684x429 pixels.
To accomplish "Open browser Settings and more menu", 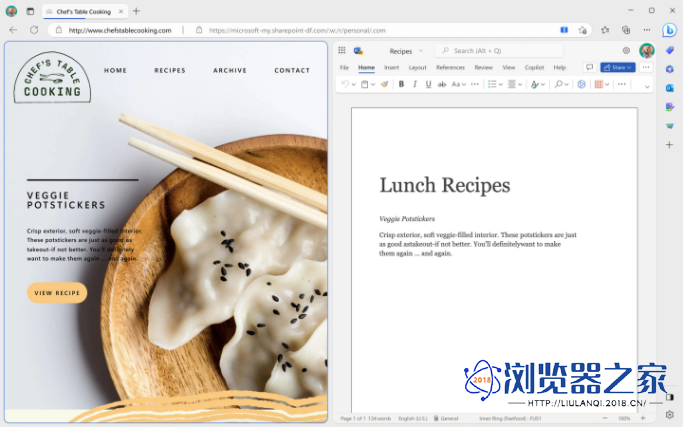I will pos(647,30).
